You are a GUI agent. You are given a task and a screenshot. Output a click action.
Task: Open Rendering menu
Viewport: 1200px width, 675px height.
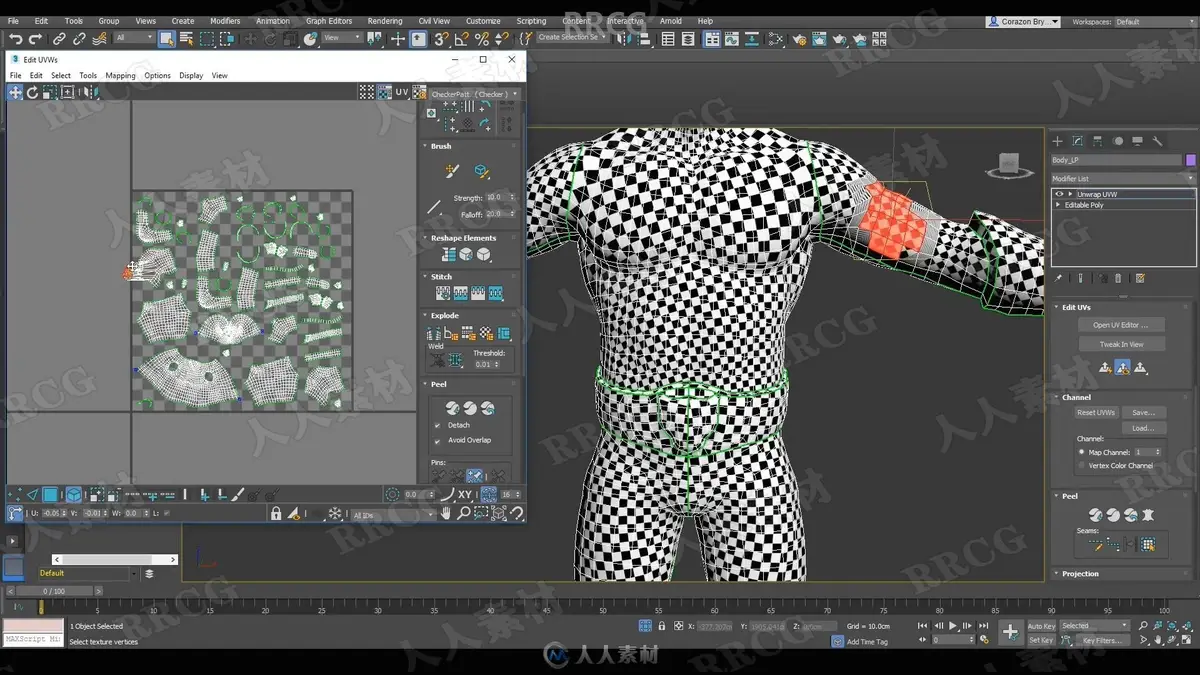point(384,21)
